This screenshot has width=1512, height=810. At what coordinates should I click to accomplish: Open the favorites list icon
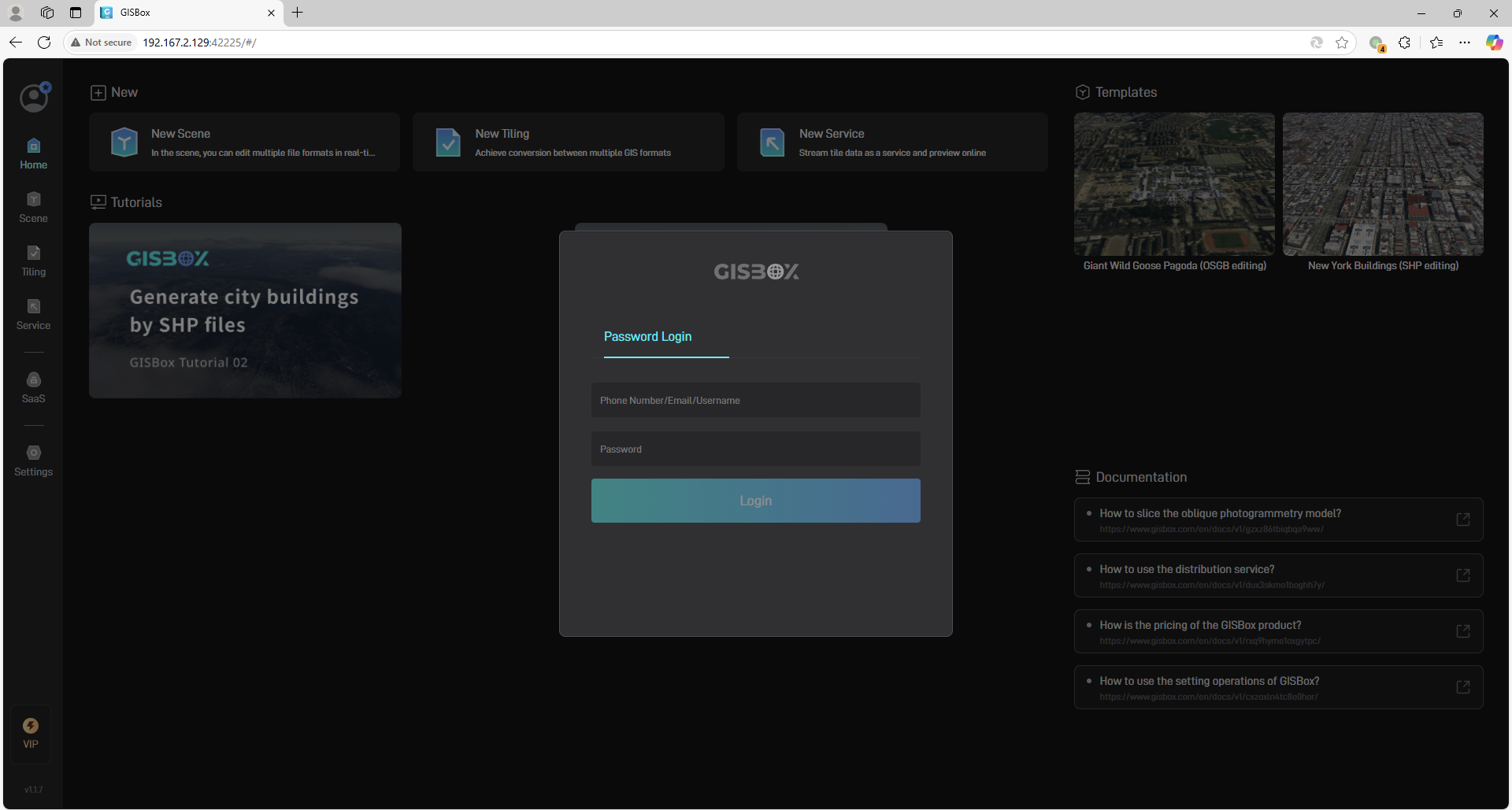click(x=1436, y=43)
